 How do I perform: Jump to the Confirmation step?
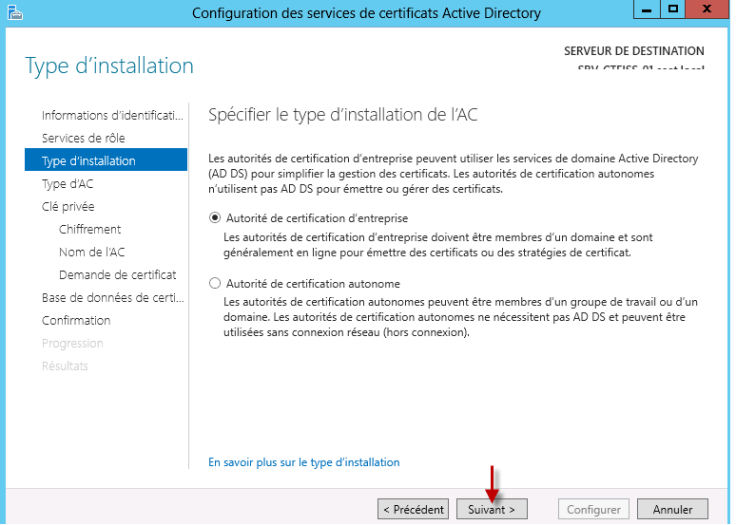(x=76, y=320)
